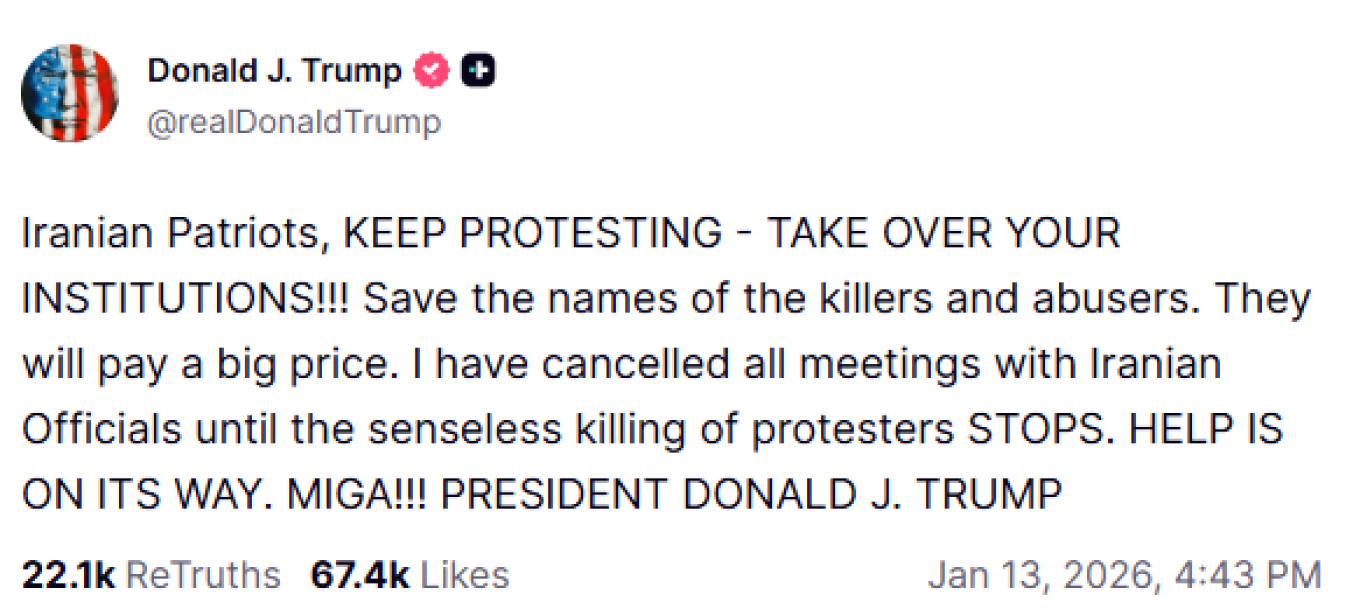The image size is (1360, 609).
Task: Select the ReTruths label
Action: click(203, 575)
